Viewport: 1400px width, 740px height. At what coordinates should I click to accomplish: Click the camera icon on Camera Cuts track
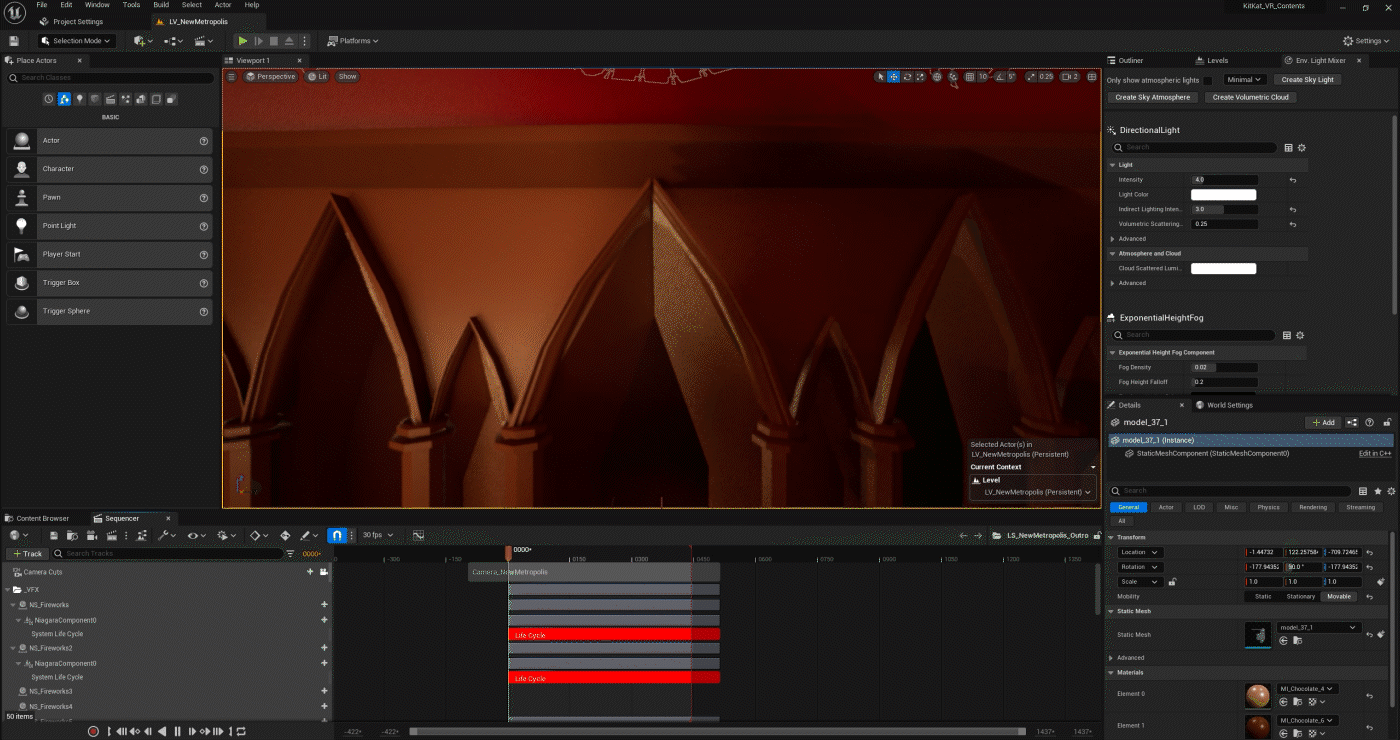point(324,572)
